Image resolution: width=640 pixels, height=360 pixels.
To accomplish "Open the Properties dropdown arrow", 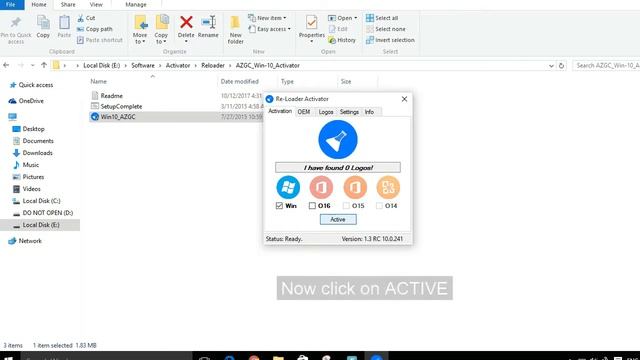I will click(x=311, y=41).
